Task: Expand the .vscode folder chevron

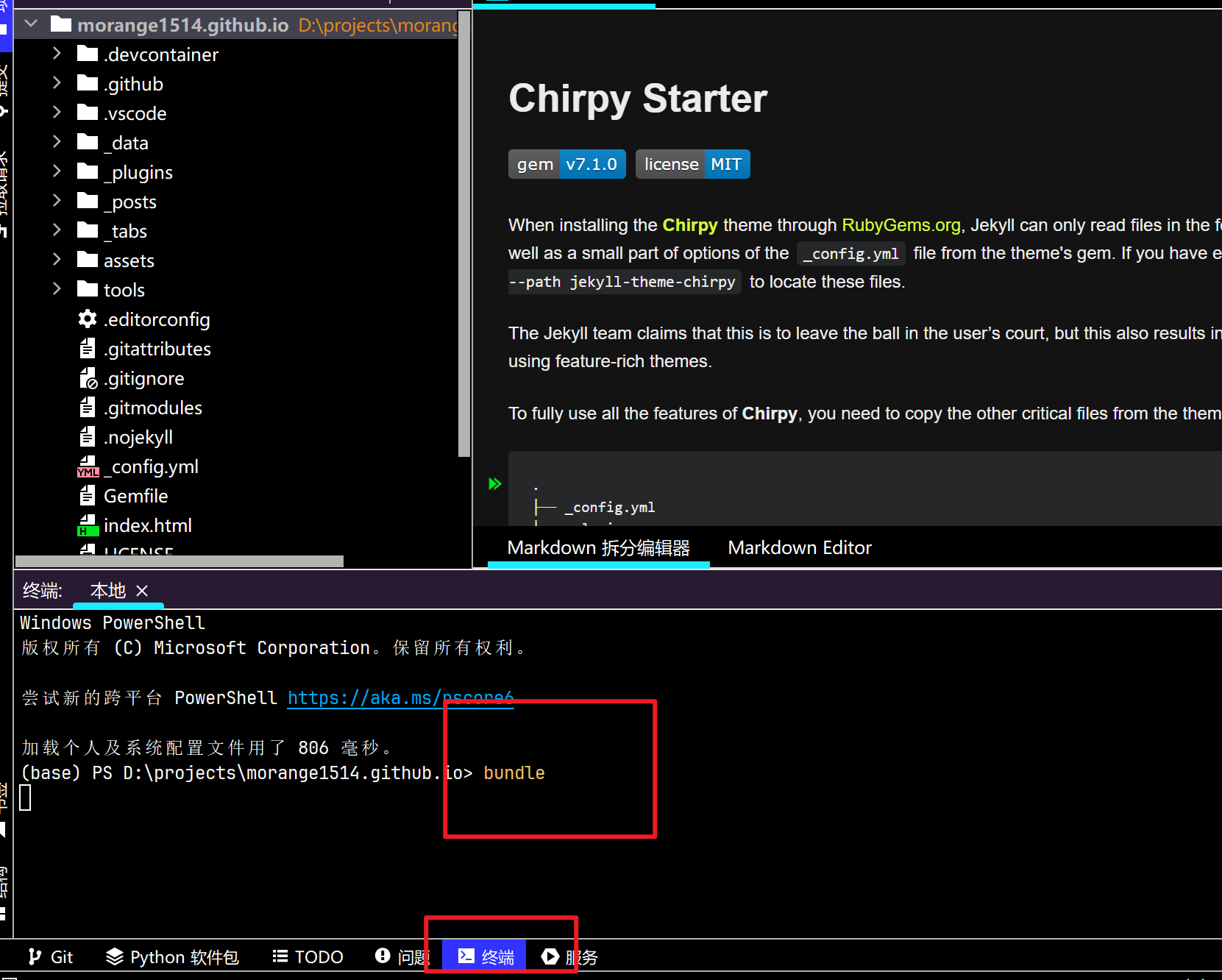Action: click(x=57, y=112)
